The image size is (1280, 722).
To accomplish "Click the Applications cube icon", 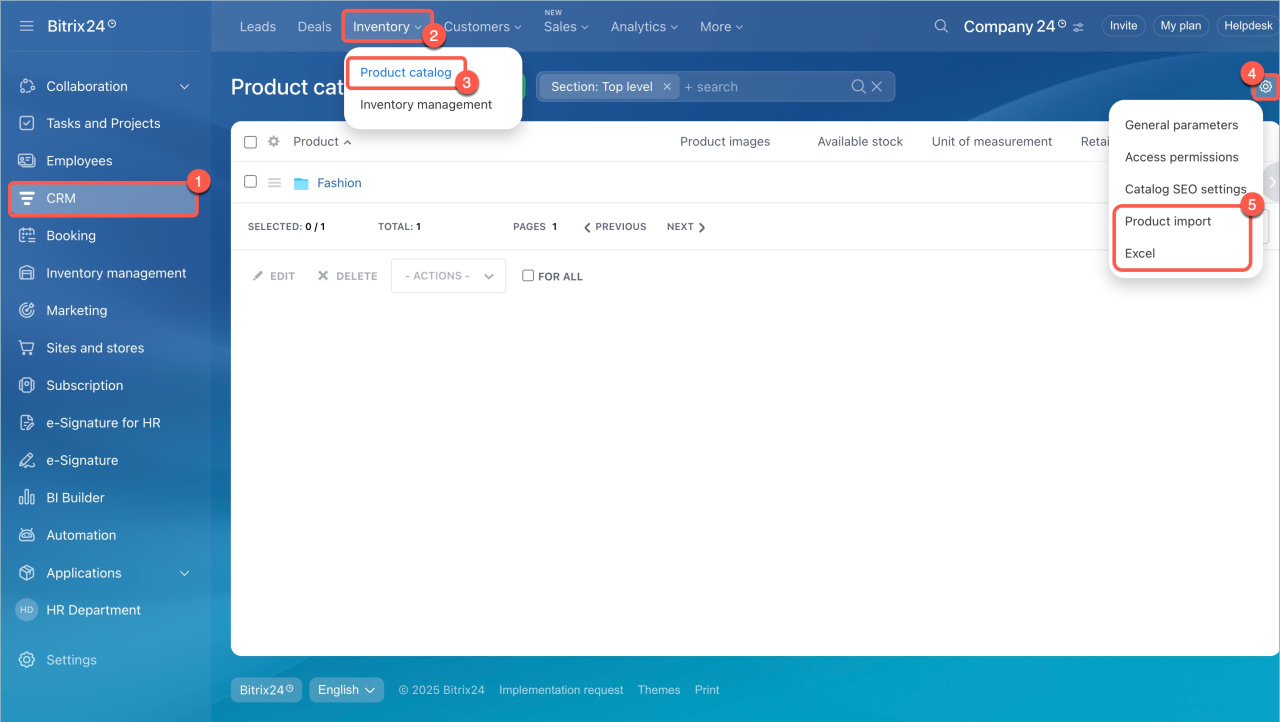I will (27, 573).
